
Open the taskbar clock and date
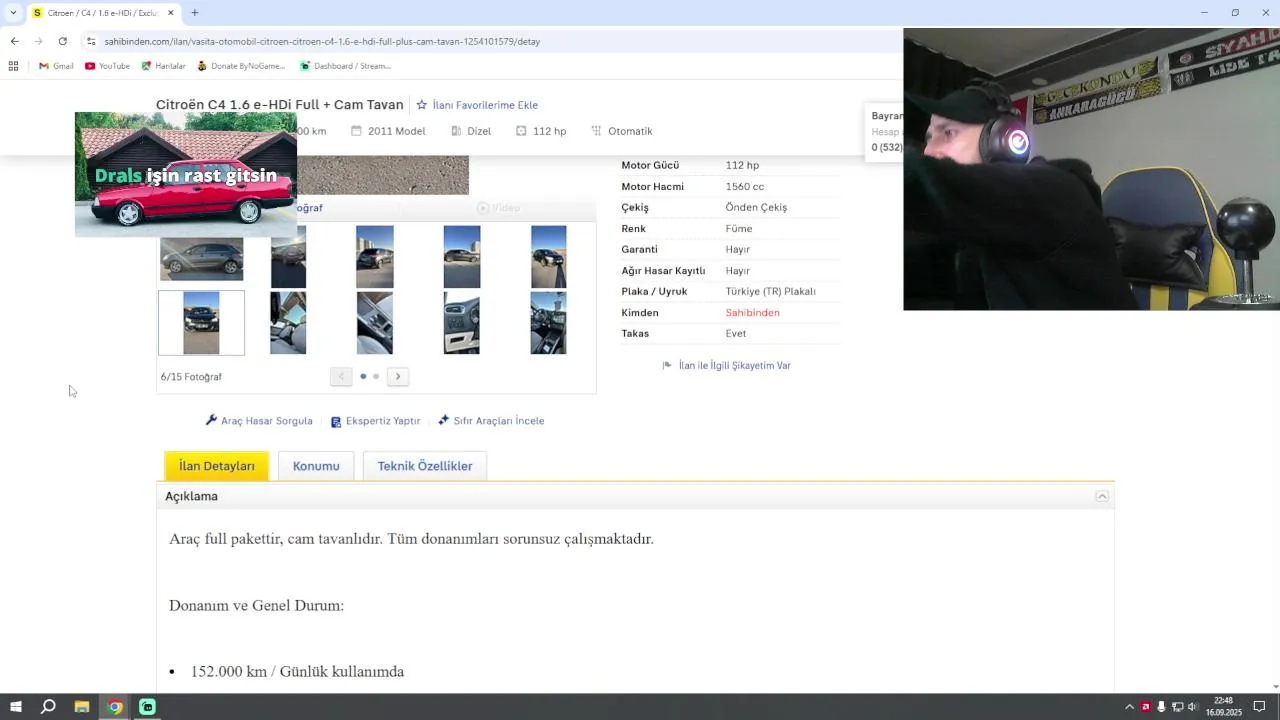tap(1223, 707)
